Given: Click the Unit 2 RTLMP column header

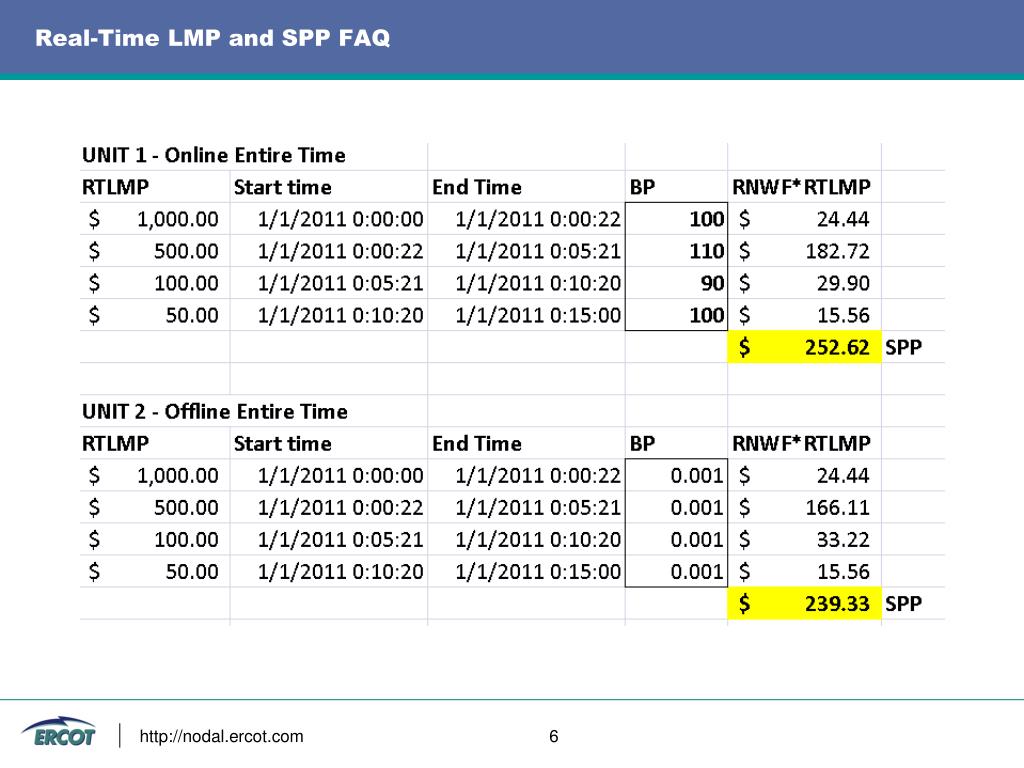Looking at the screenshot, I should 115,444.
